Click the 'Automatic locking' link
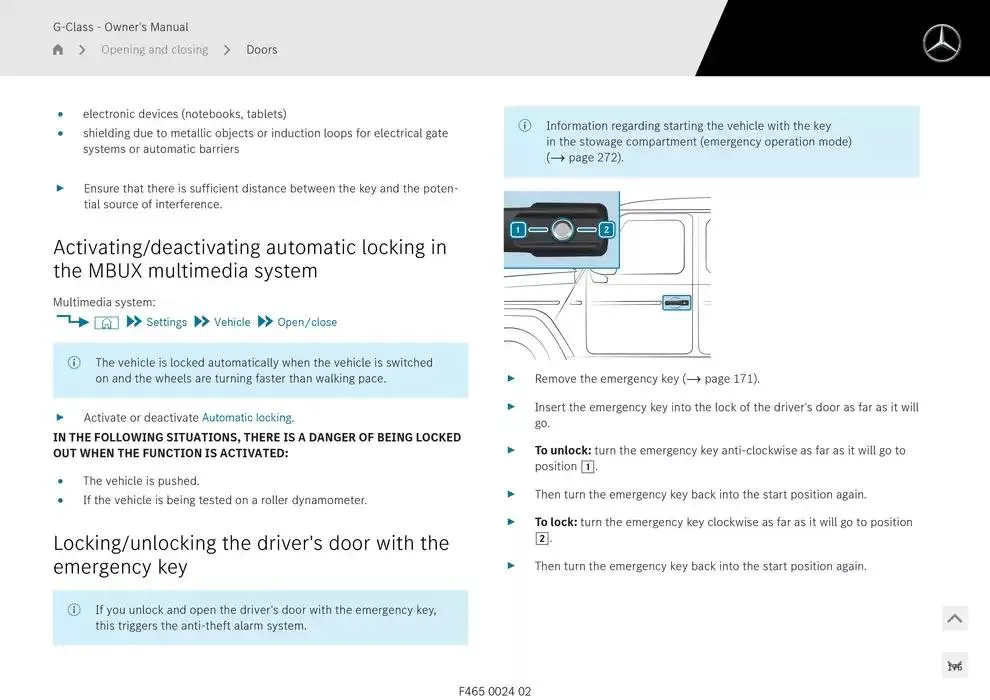Screen dimensions: 990x700 [247, 418]
